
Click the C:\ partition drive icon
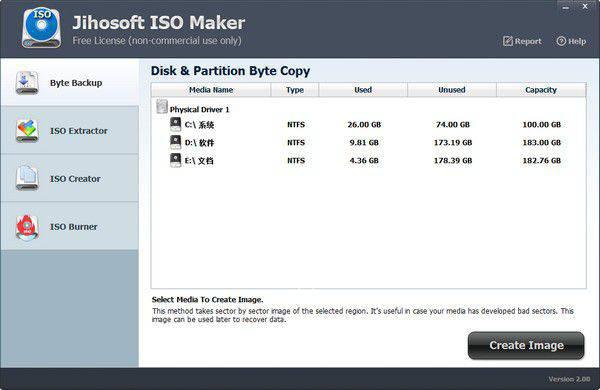click(175, 124)
